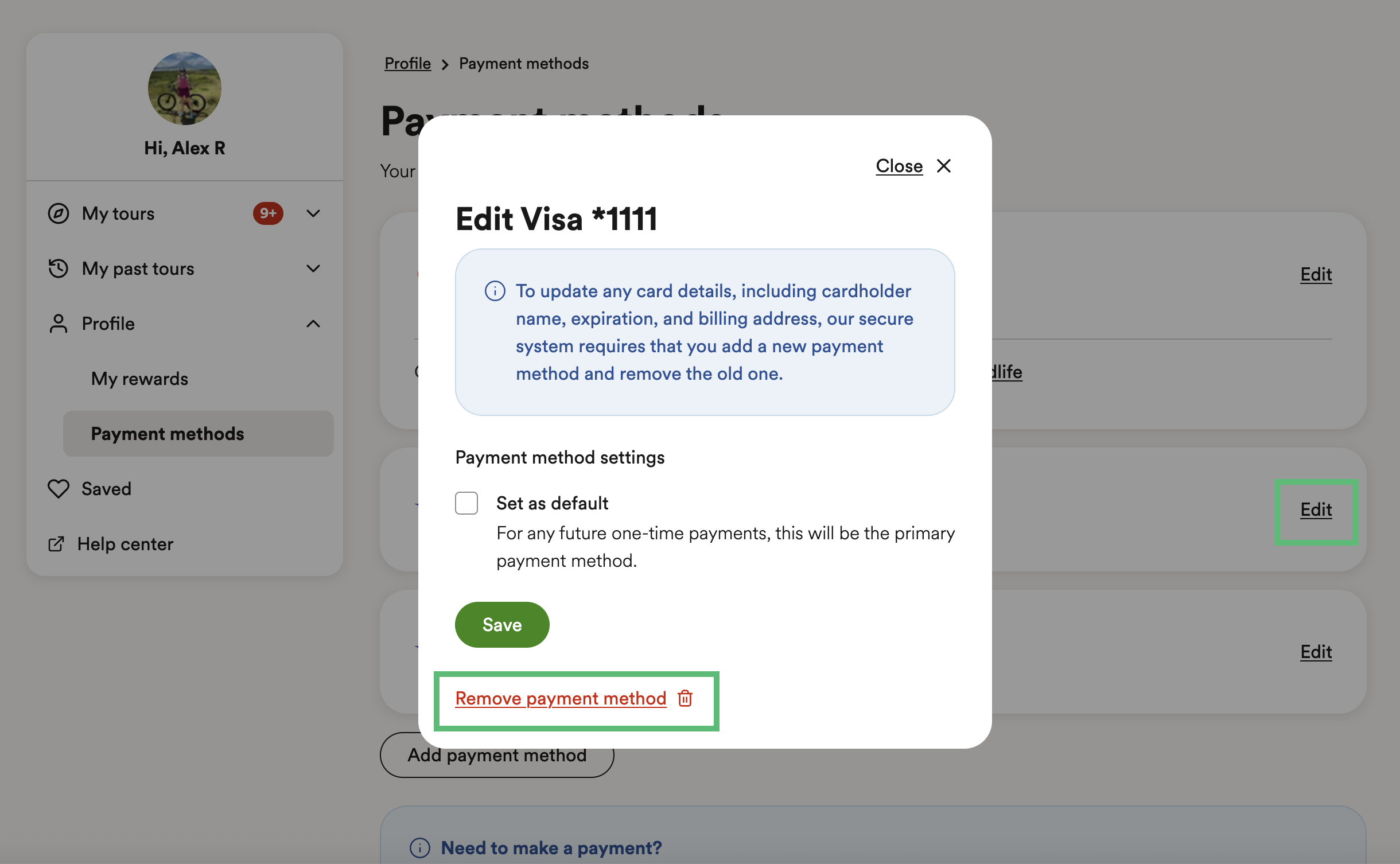Click the info icon near Need to make a payment
The height and width of the screenshot is (864, 1400).
pyautogui.click(x=420, y=847)
